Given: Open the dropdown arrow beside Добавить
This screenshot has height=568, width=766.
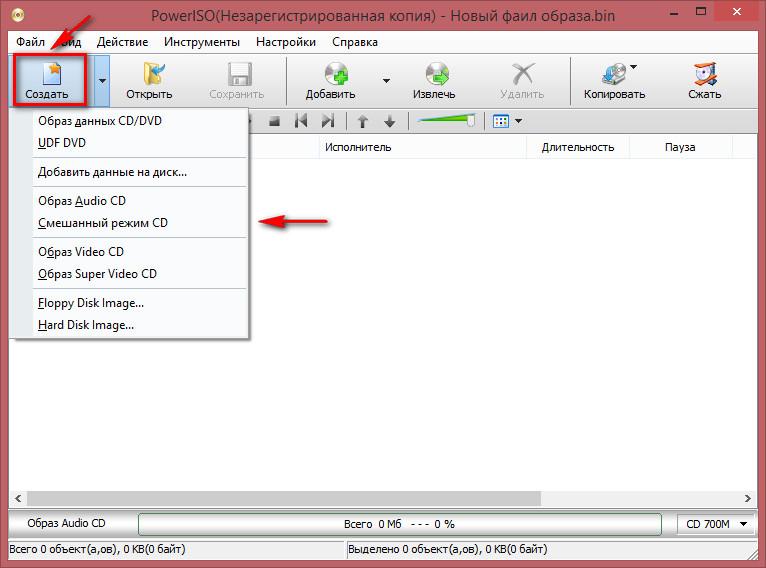Looking at the screenshot, I should click(386, 81).
